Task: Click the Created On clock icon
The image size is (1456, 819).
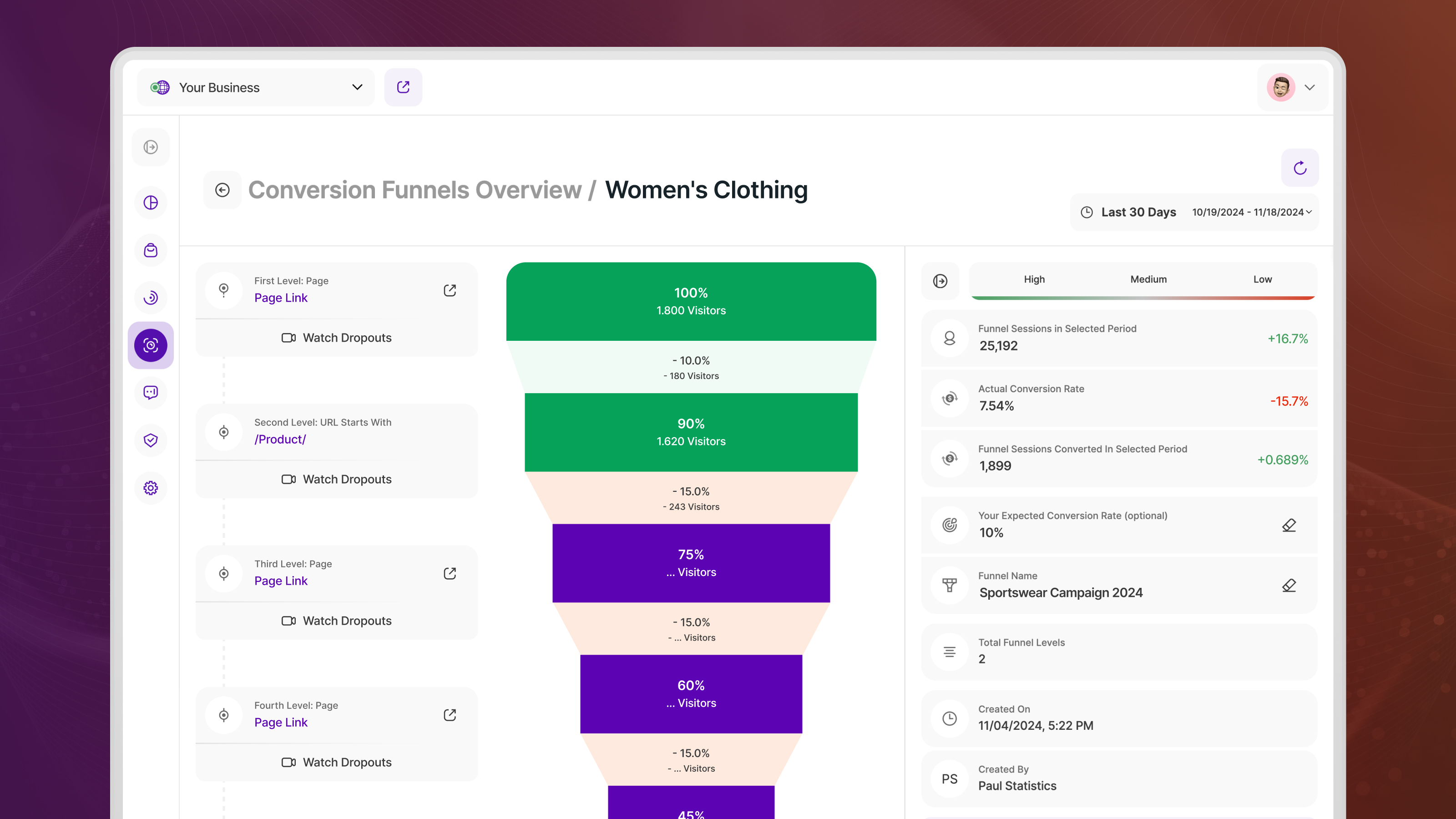Action: (x=950, y=718)
